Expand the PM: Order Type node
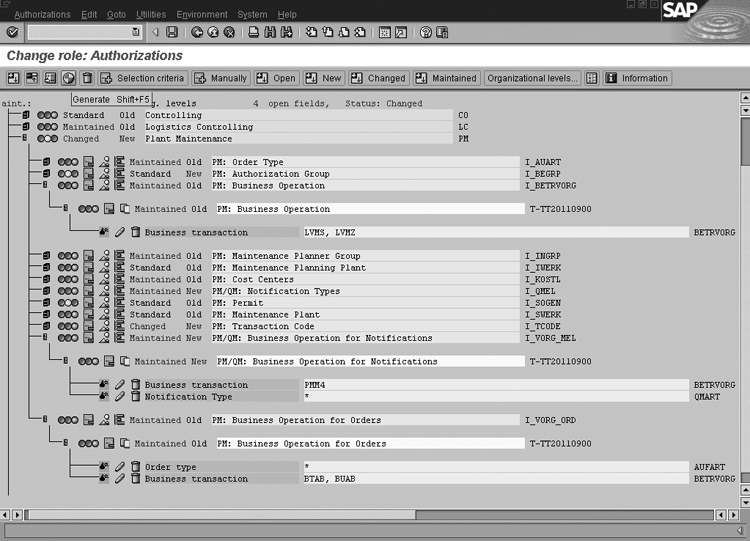 point(45,162)
